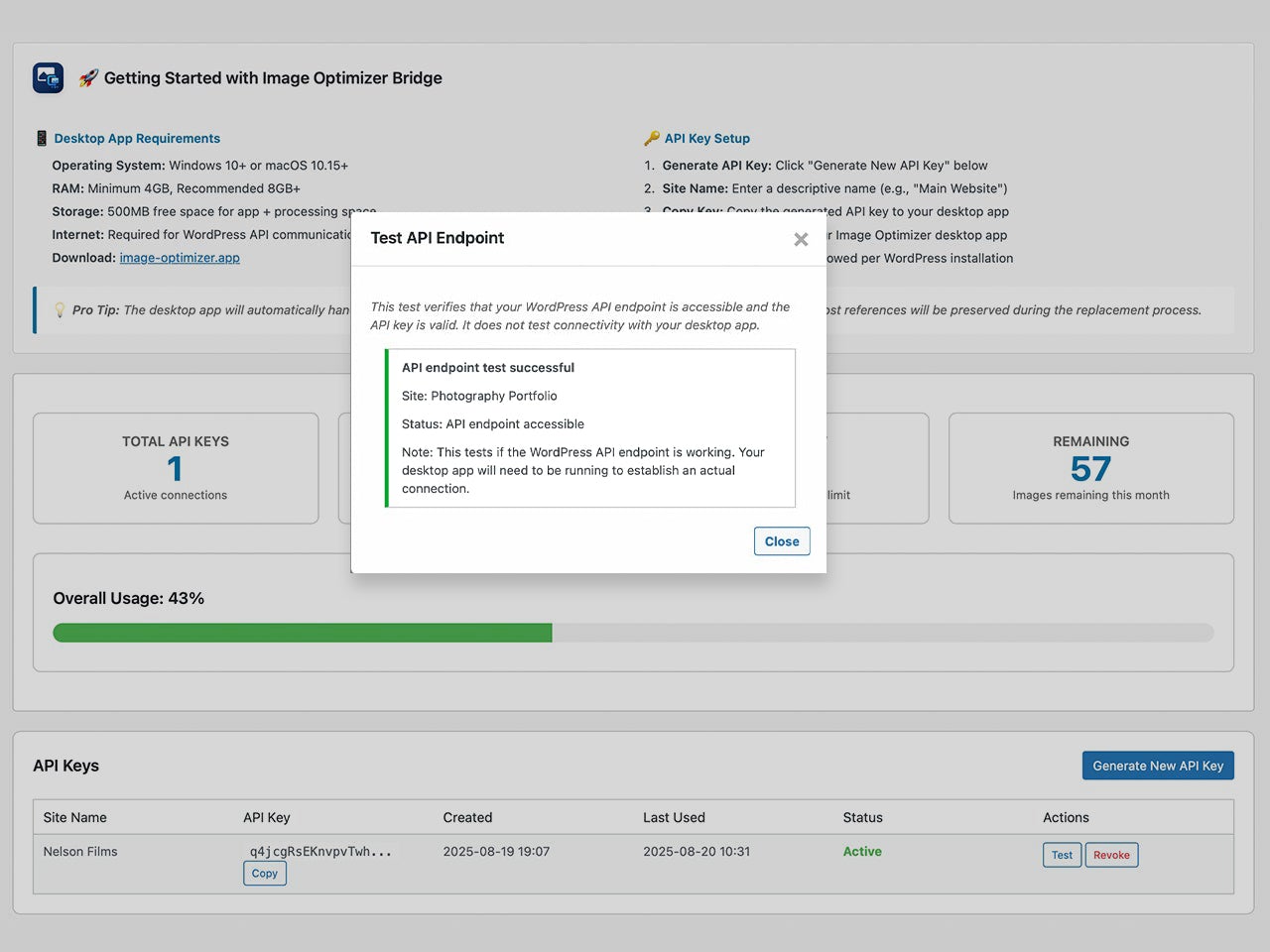Click the Site Name column header
This screenshot has height=952, width=1270.
pos(75,817)
